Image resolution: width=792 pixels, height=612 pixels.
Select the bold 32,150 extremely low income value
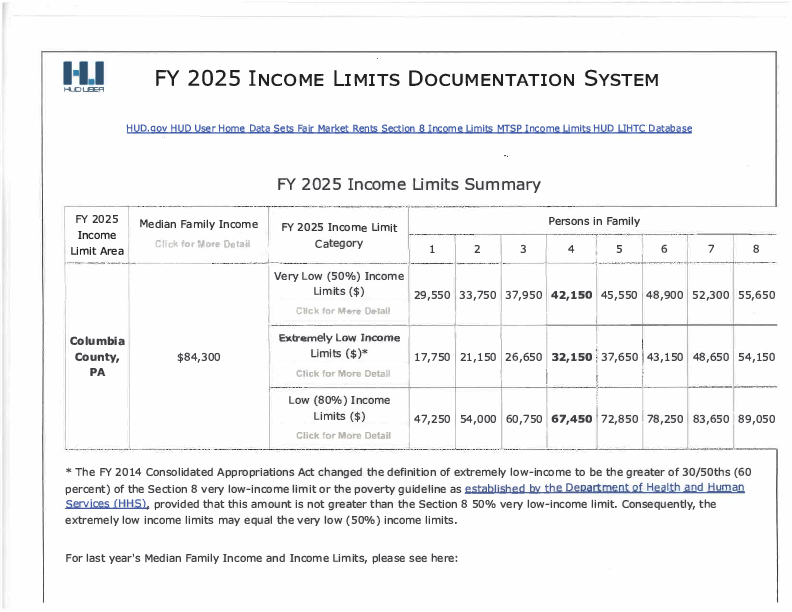571,357
